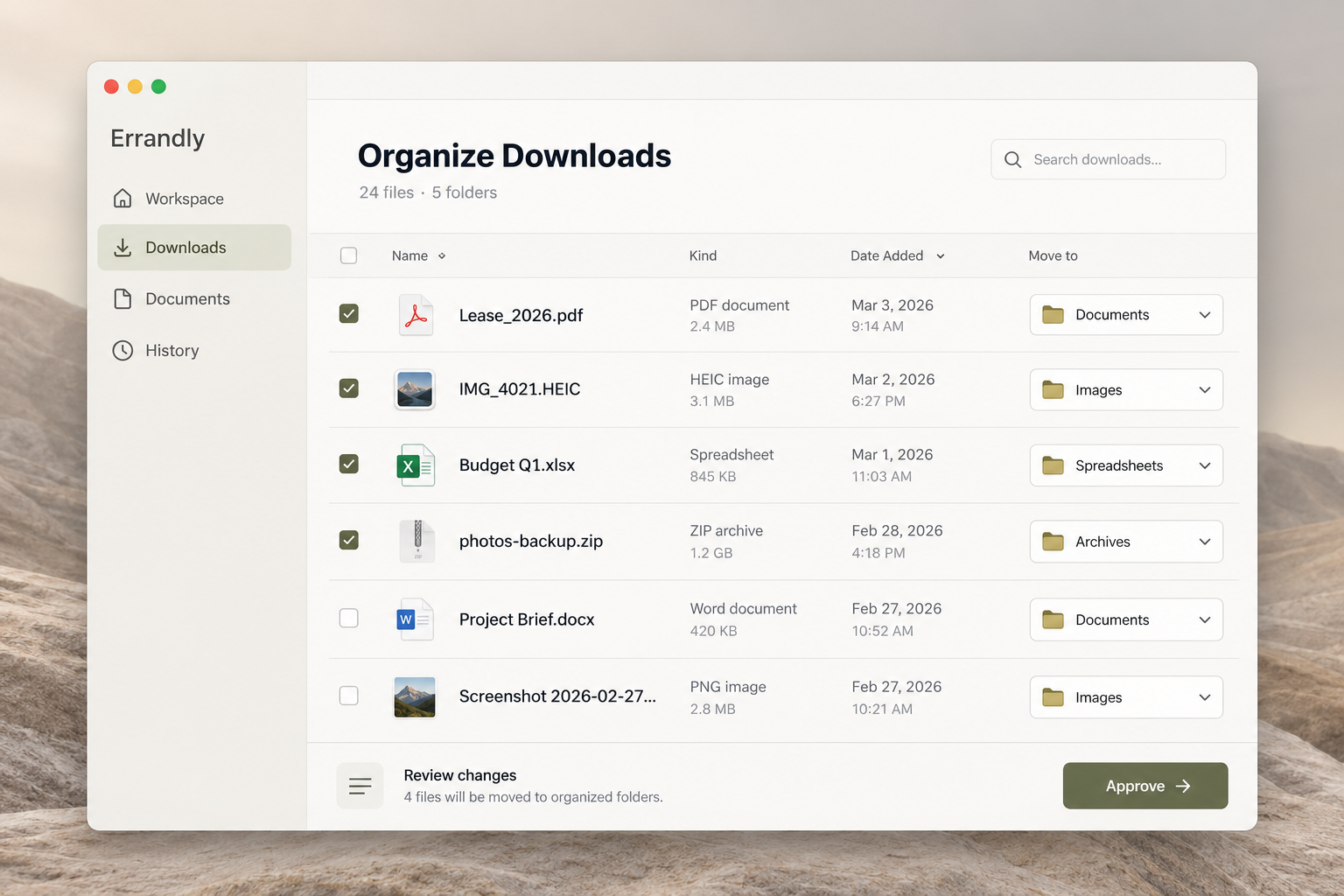
Task: Expand destination chevron for Lease_2026.pdf
Action: [1205, 315]
